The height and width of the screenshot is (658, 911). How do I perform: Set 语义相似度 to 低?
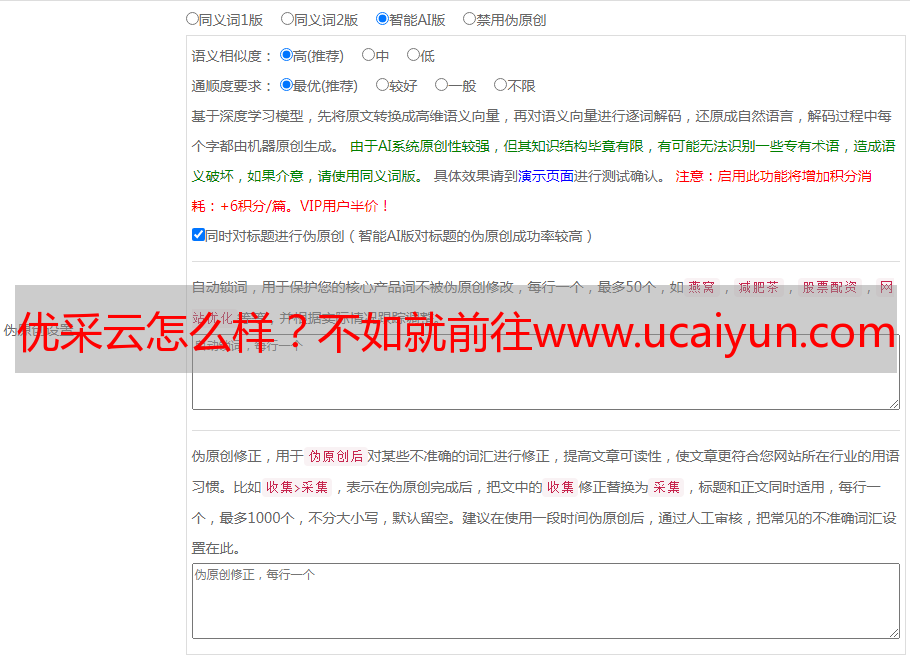coord(413,55)
